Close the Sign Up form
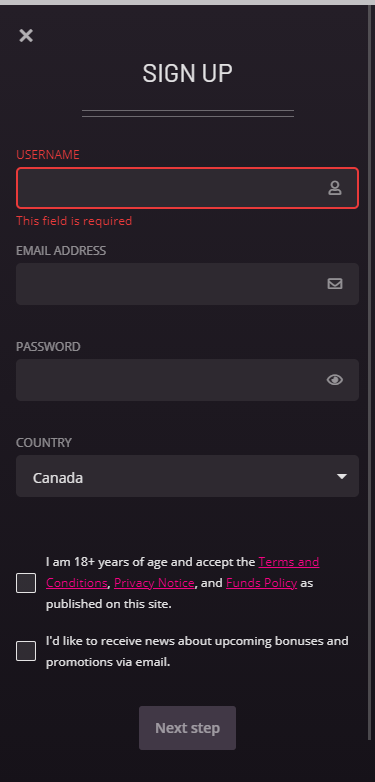This screenshot has width=375, height=782. coord(26,35)
